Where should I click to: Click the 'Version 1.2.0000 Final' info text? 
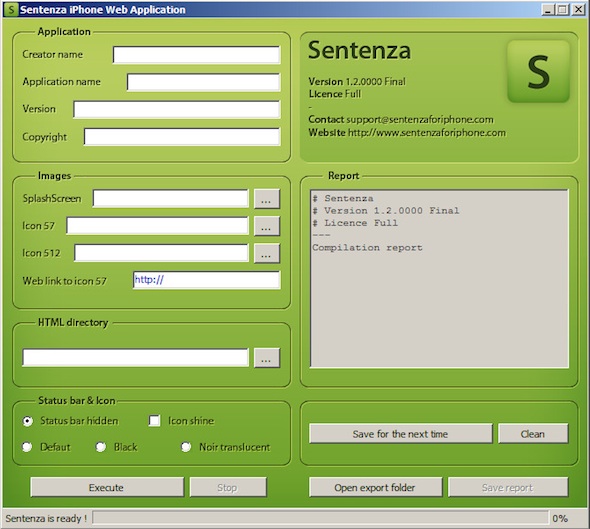[x=357, y=81]
